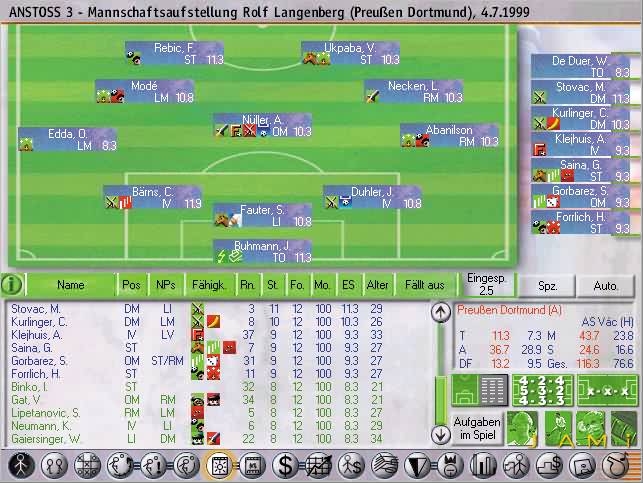The width and height of the screenshot is (643, 483).
Task: Open the film strip M icon
Action: tap(252, 465)
